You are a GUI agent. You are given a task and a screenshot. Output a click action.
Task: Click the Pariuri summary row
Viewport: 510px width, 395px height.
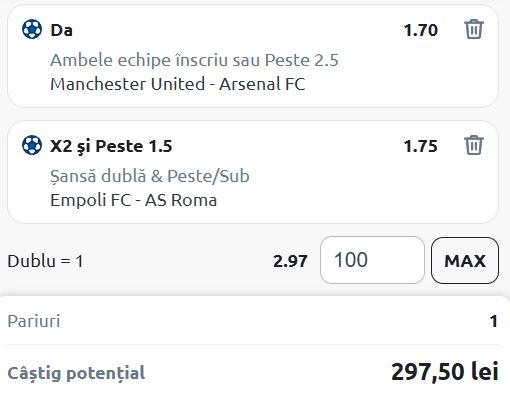[253, 321]
